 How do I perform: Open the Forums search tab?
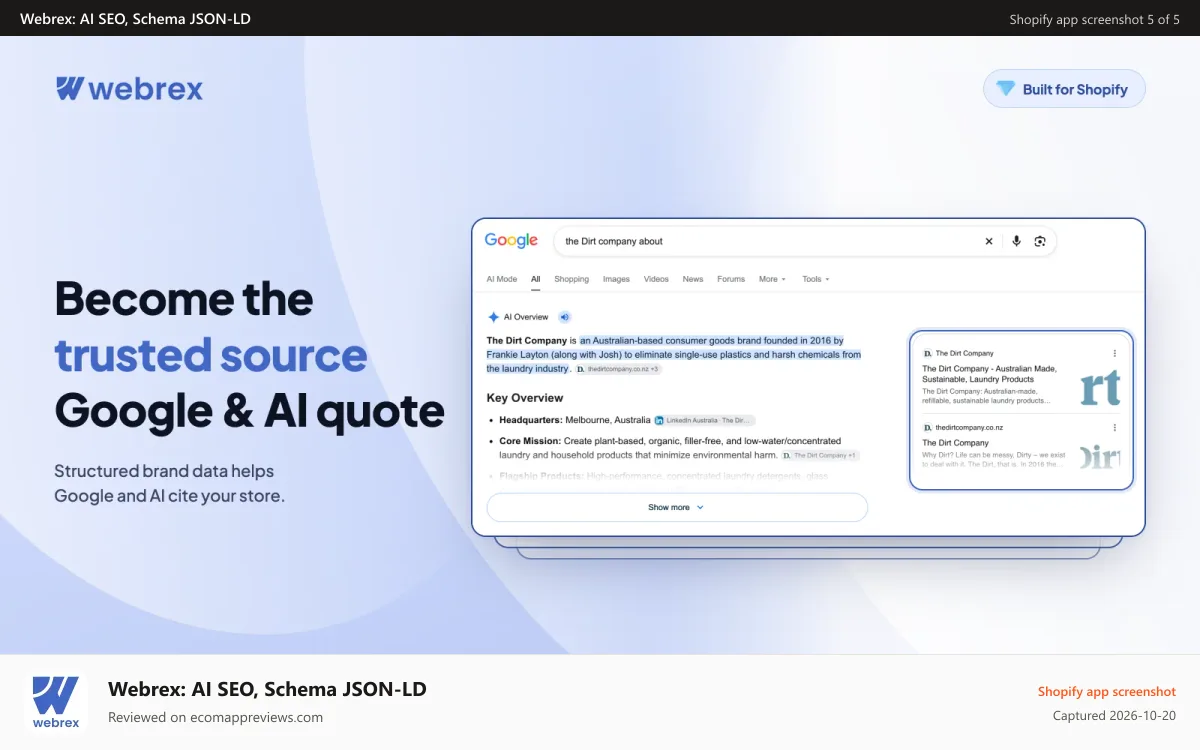tap(731, 279)
